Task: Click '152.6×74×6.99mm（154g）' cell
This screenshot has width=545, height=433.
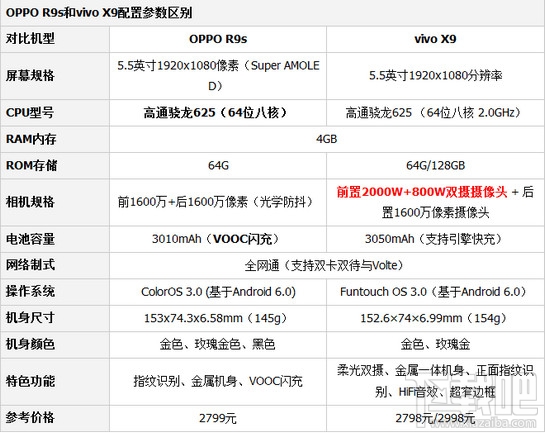Action: coord(434,318)
